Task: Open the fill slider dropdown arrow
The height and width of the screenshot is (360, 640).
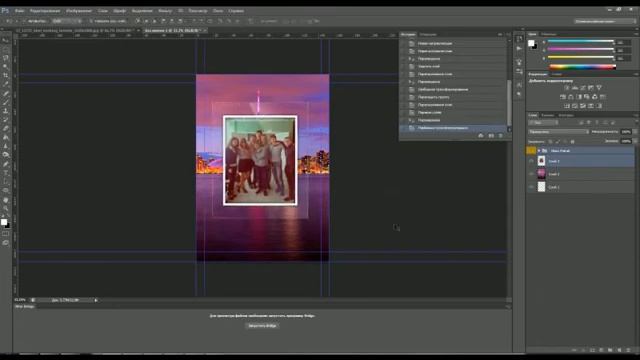Action: pyautogui.click(x=635, y=141)
